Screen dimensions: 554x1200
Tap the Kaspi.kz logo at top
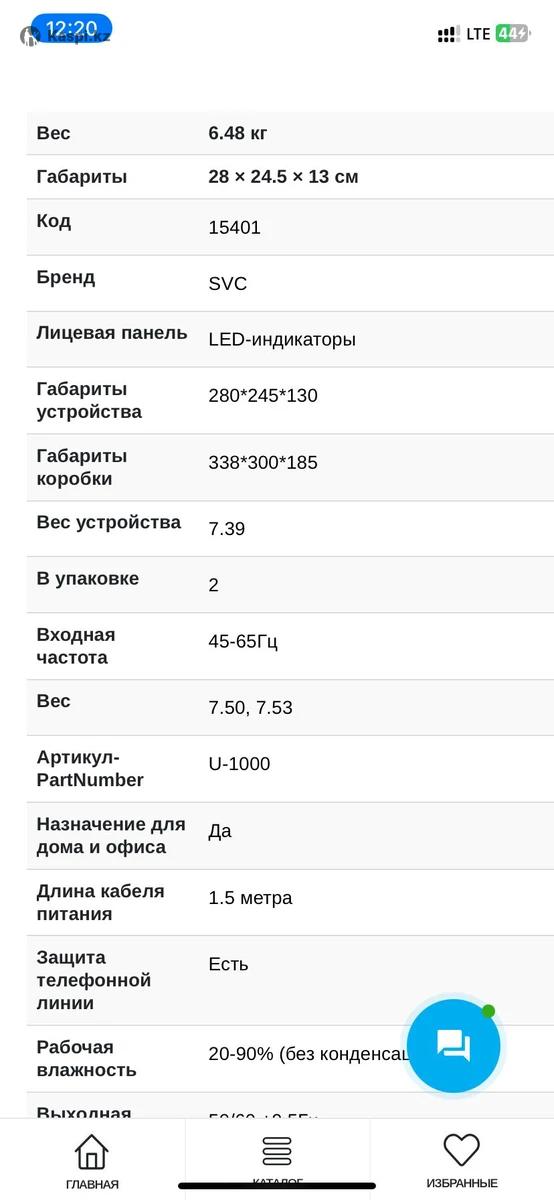[66, 36]
